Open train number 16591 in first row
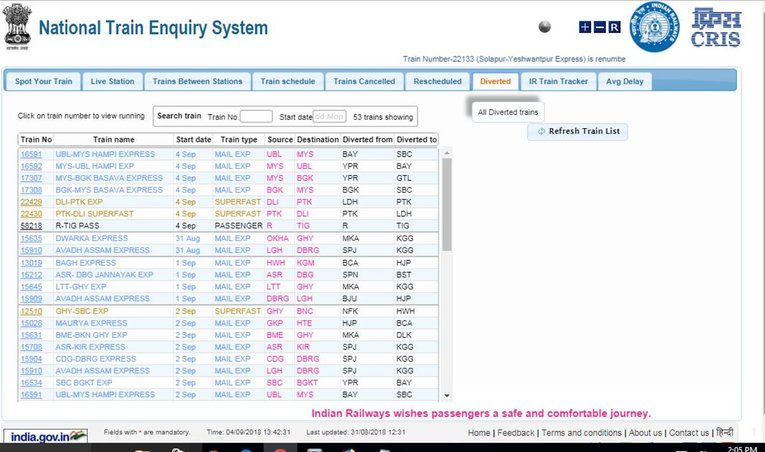Image resolution: width=765 pixels, height=452 pixels. click(31, 154)
